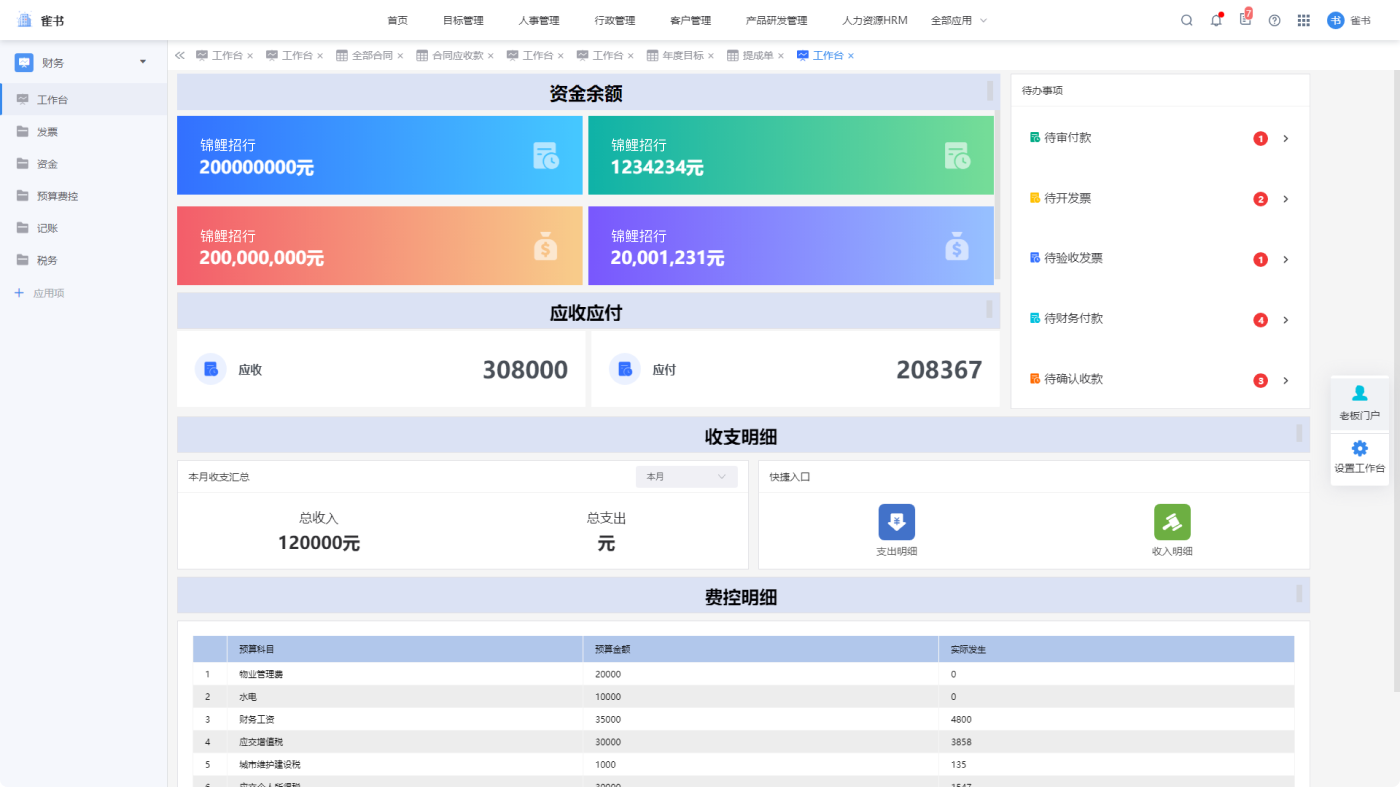Go to 首页 in the top menu
The image size is (1400, 787).
pyautogui.click(x=397, y=20)
